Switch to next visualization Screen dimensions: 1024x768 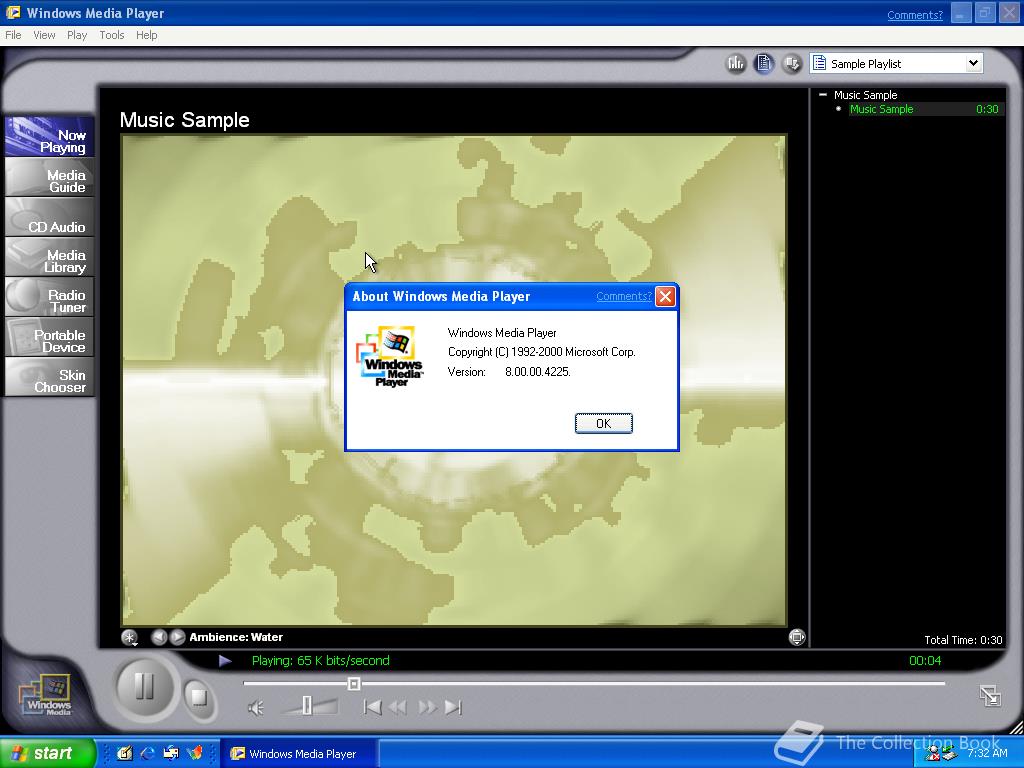(x=177, y=637)
